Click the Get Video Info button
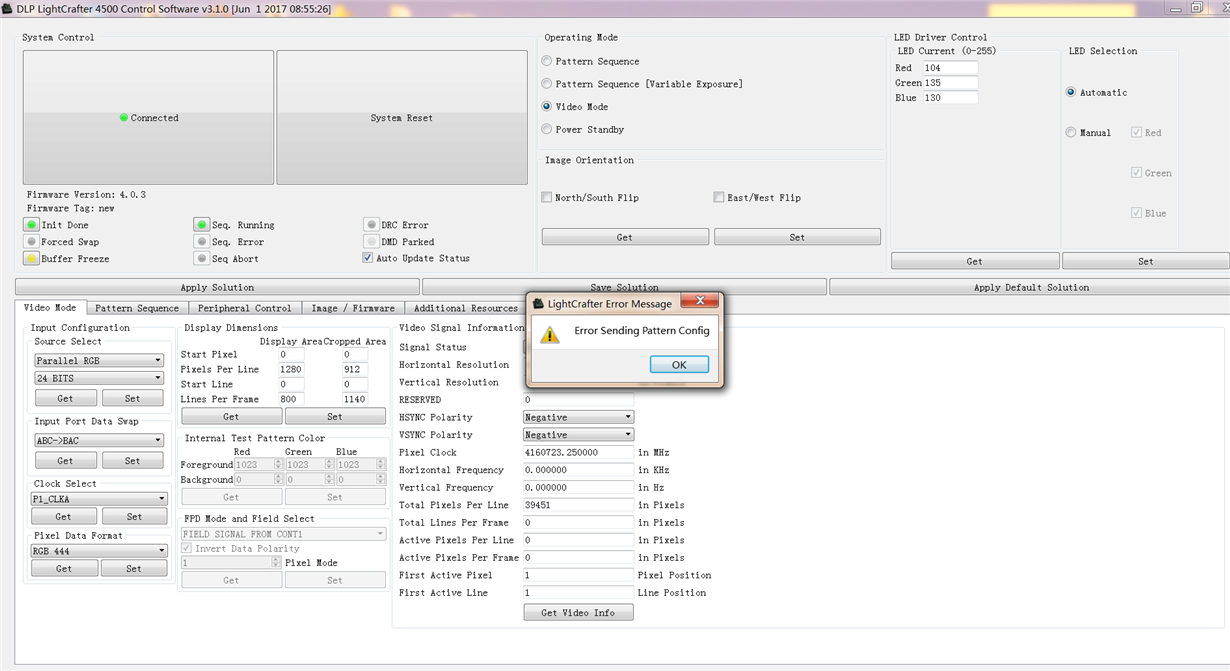This screenshot has width=1230, height=671. coord(578,612)
